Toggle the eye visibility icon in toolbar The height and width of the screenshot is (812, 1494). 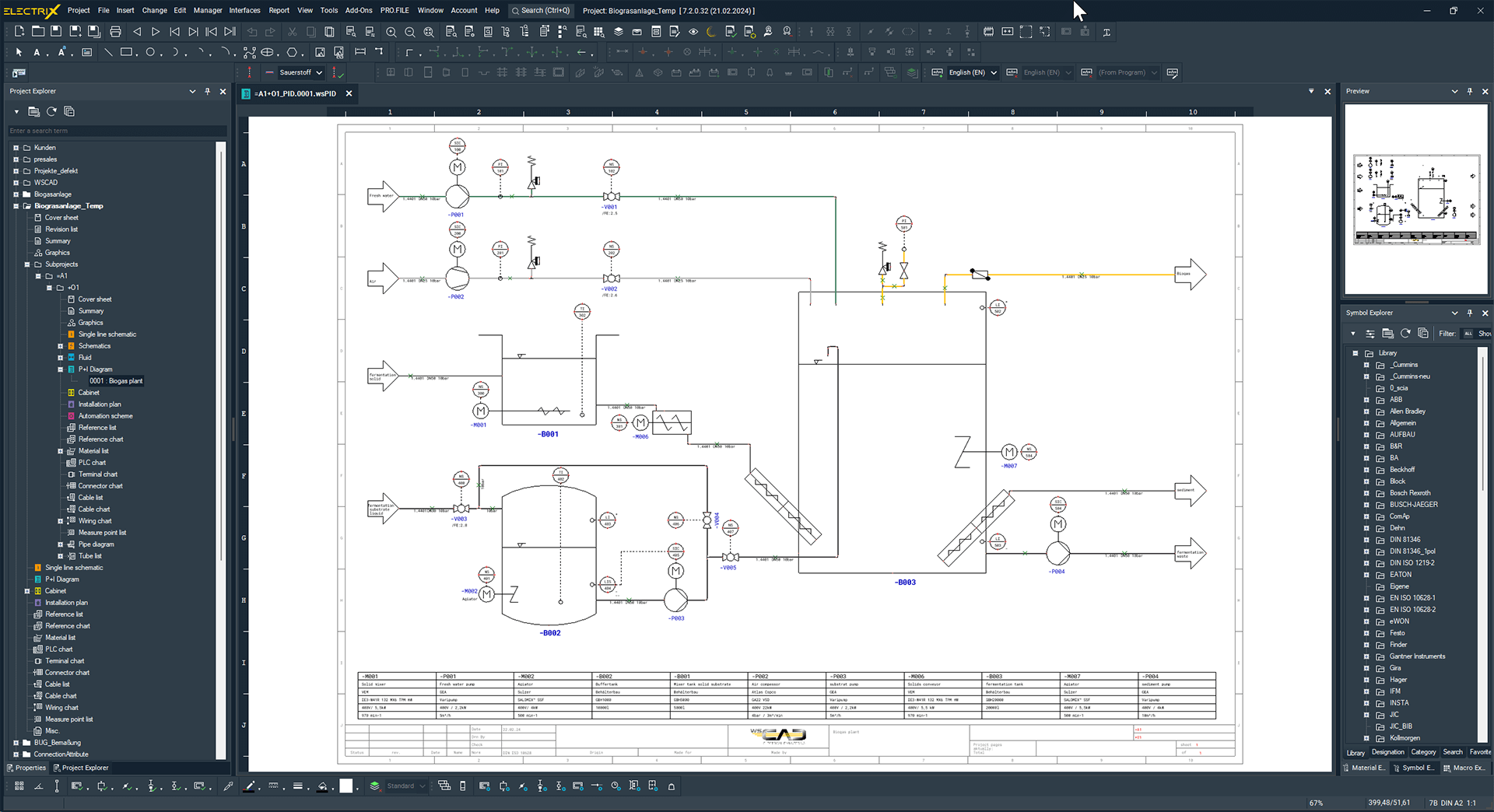(x=693, y=32)
